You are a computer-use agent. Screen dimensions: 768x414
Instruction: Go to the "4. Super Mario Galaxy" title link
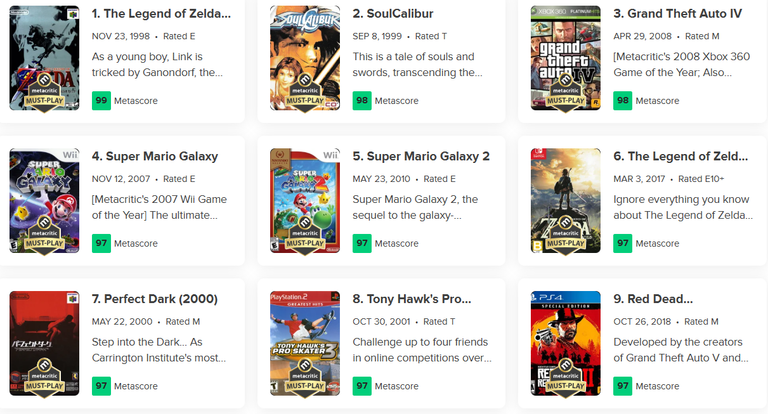click(155, 157)
